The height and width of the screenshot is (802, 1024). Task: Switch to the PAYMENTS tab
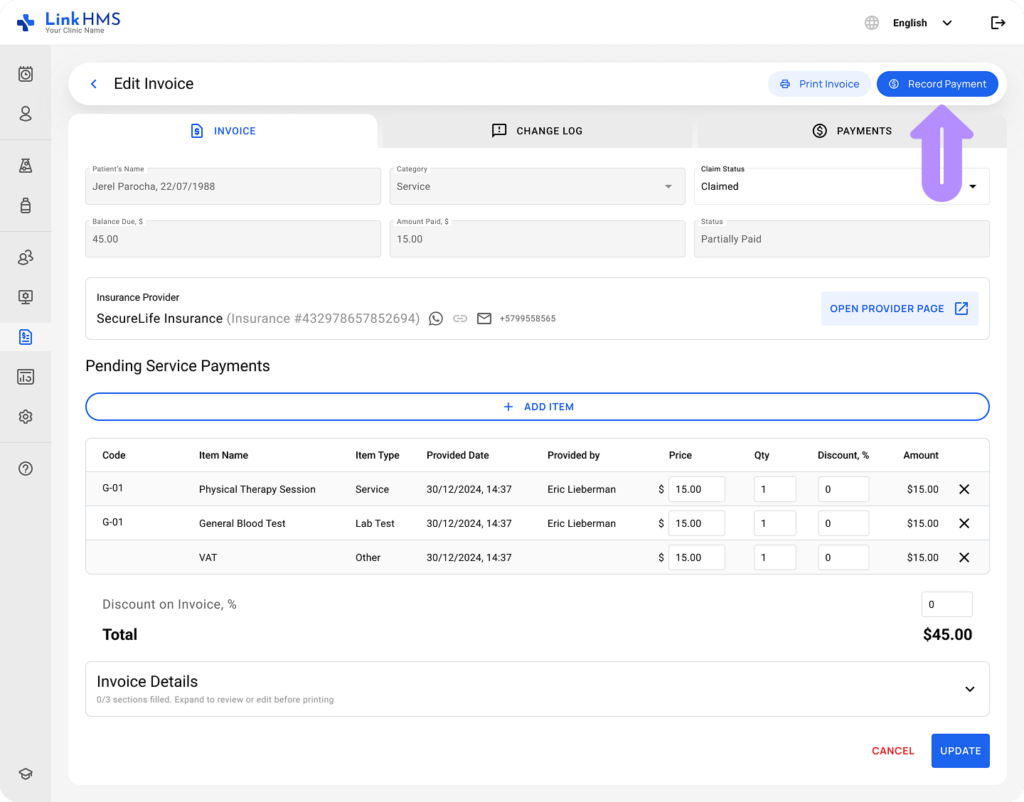tap(852, 131)
